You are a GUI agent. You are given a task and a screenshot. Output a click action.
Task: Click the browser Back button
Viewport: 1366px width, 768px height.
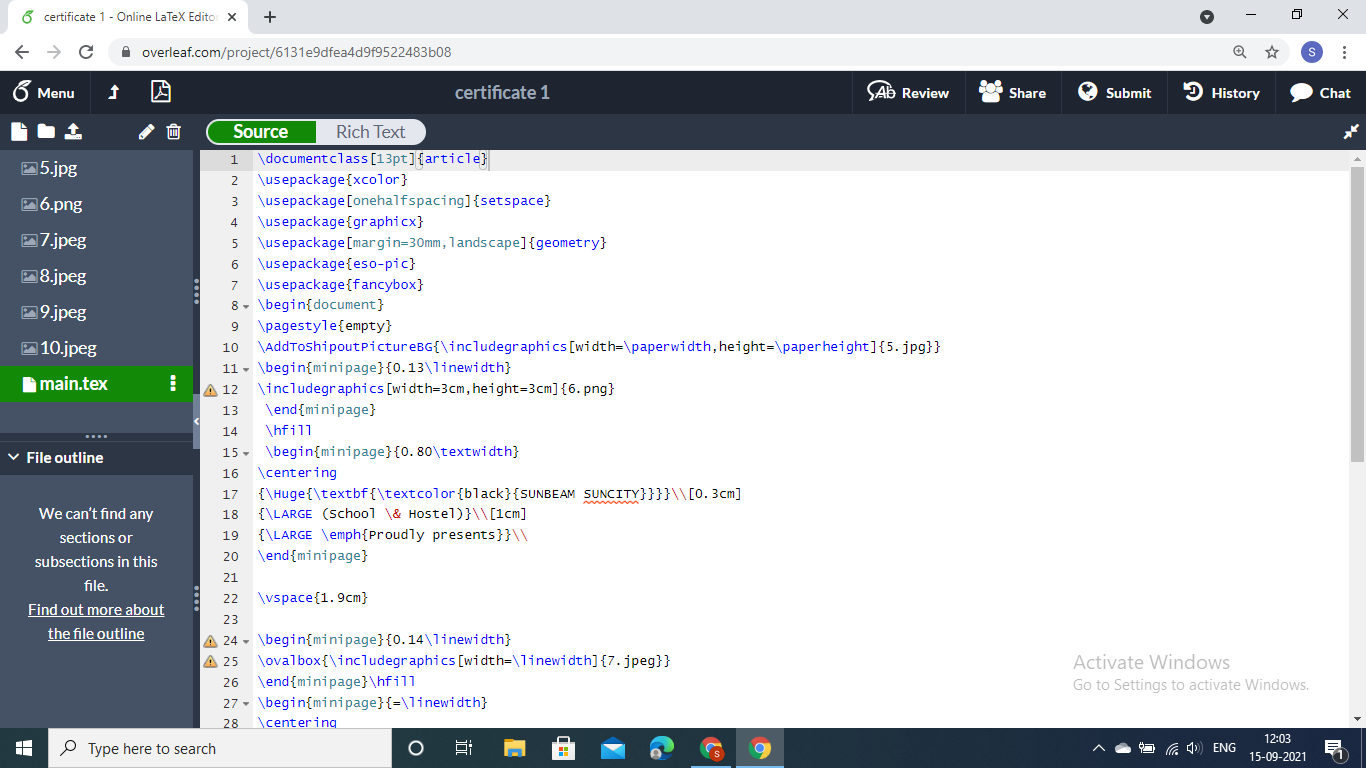click(22, 52)
